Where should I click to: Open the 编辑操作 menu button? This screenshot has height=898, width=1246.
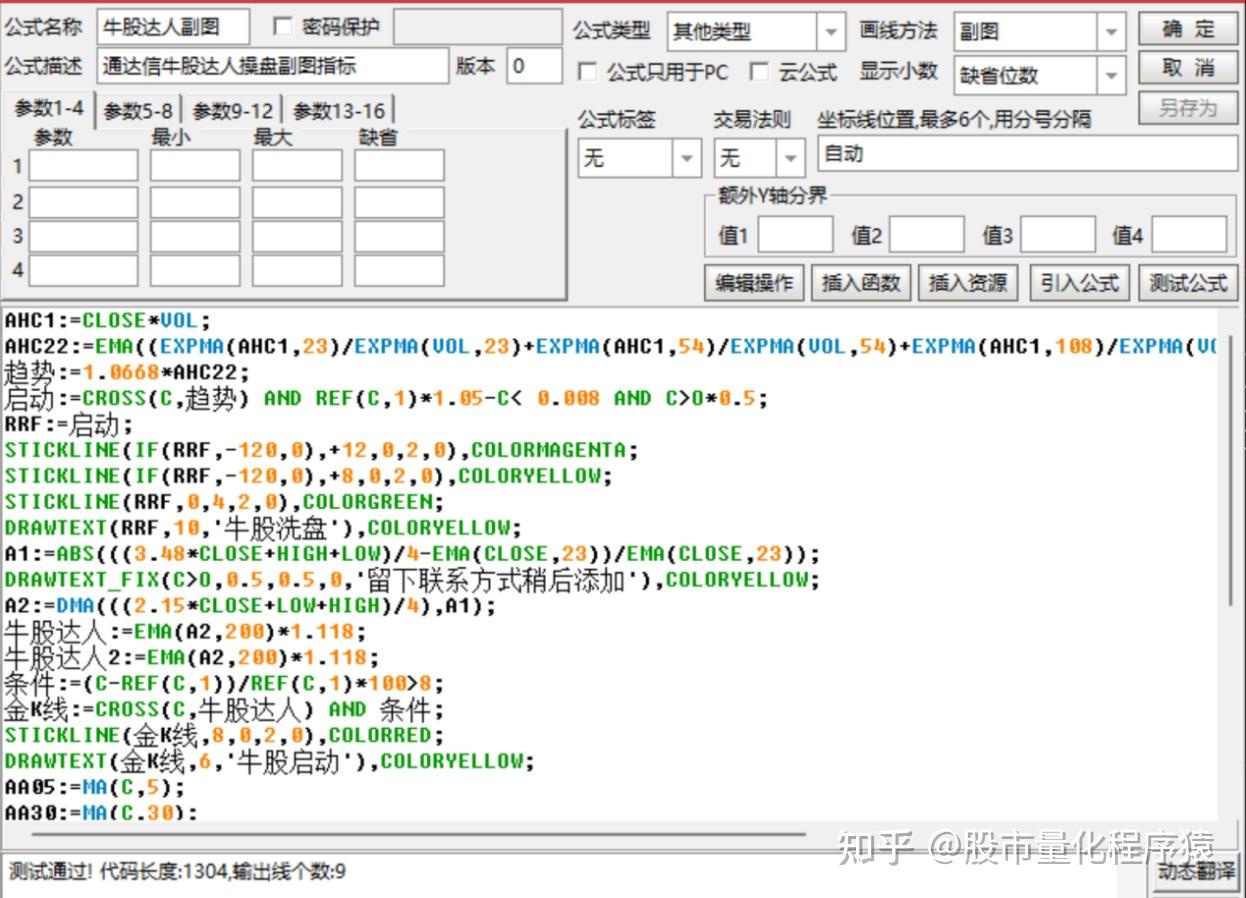point(754,283)
